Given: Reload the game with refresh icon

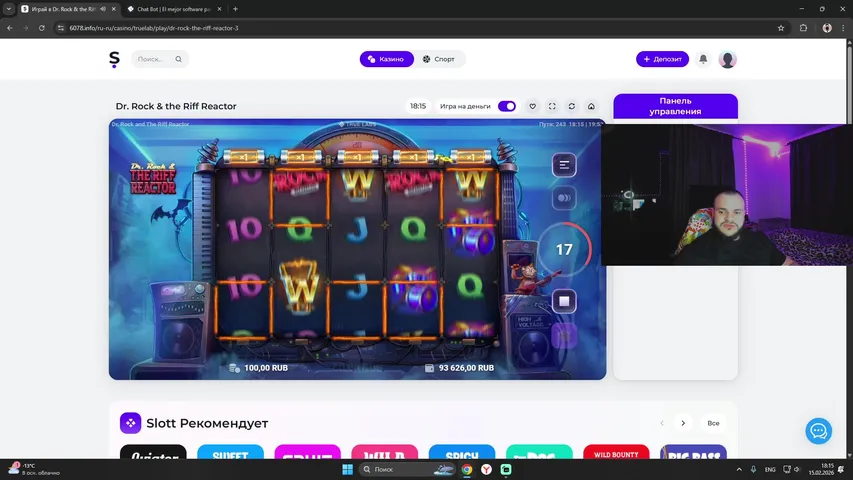Looking at the screenshot, I should point(572,106).
